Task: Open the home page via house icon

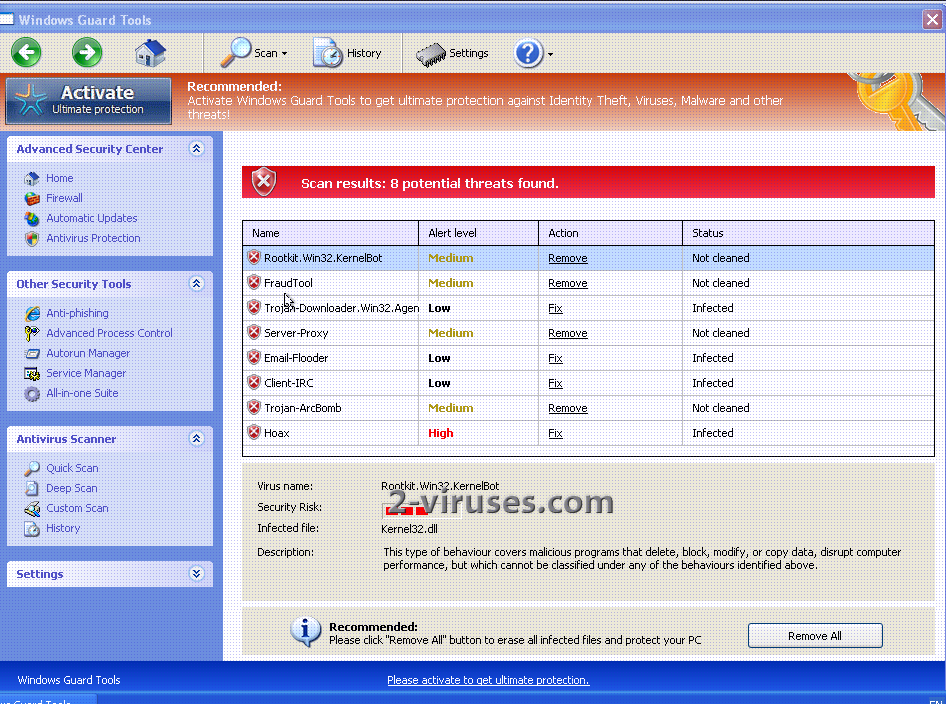Action: coord(150,52)
